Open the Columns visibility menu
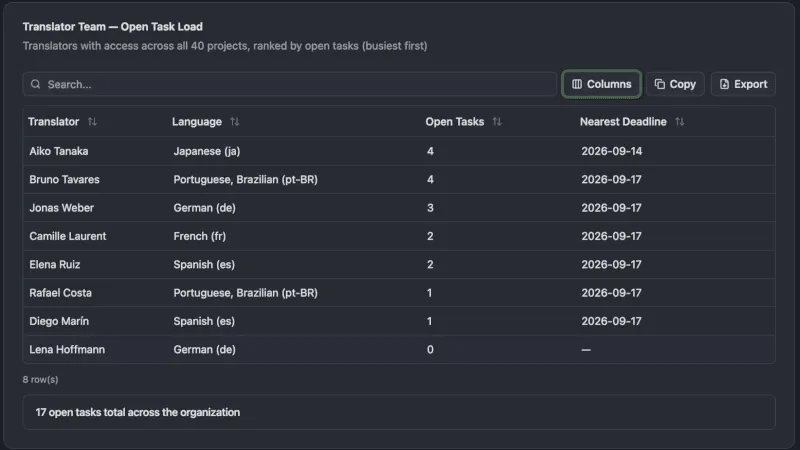This screenshot has height=450, width=800. click(602, 84)
